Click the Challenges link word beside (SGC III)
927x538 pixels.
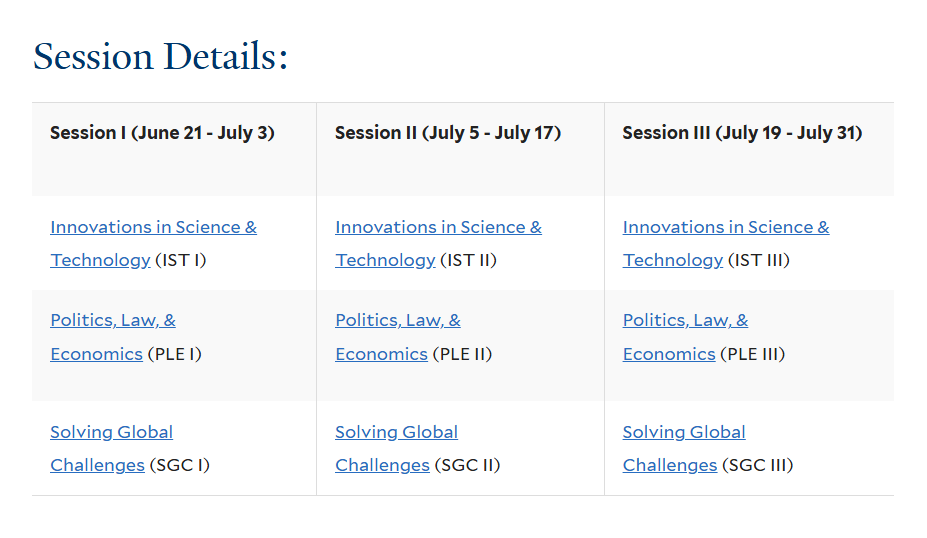(x=669, y=465)
